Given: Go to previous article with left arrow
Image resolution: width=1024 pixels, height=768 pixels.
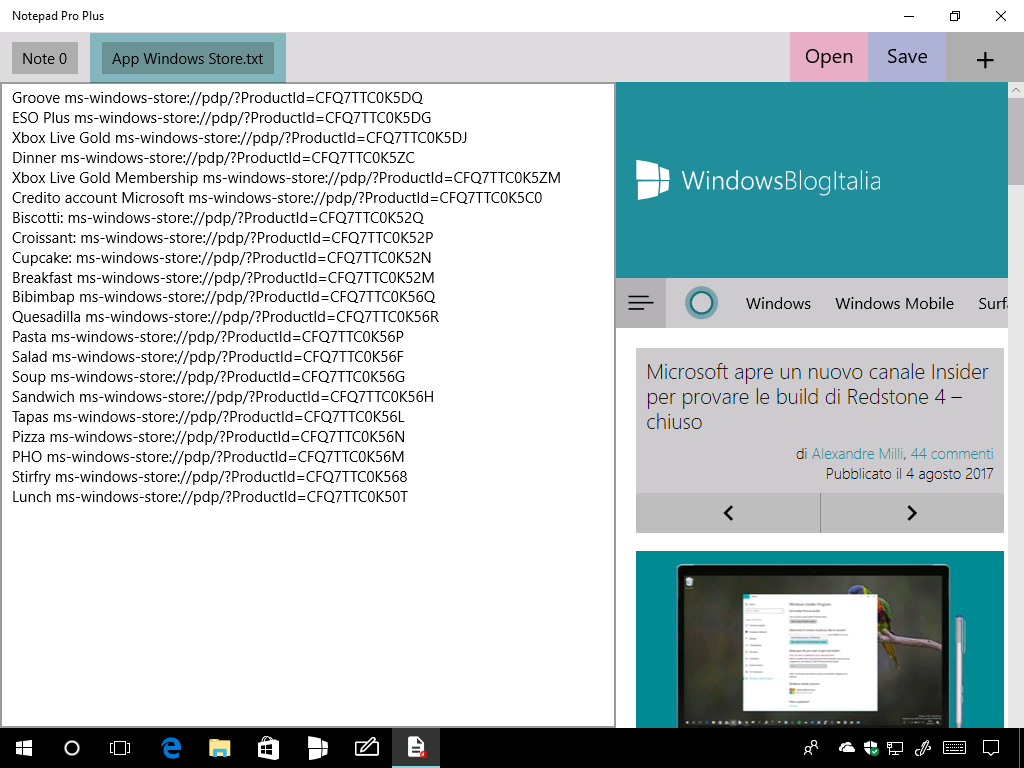Looking at the screenshot, I should [x=728, y=513].
